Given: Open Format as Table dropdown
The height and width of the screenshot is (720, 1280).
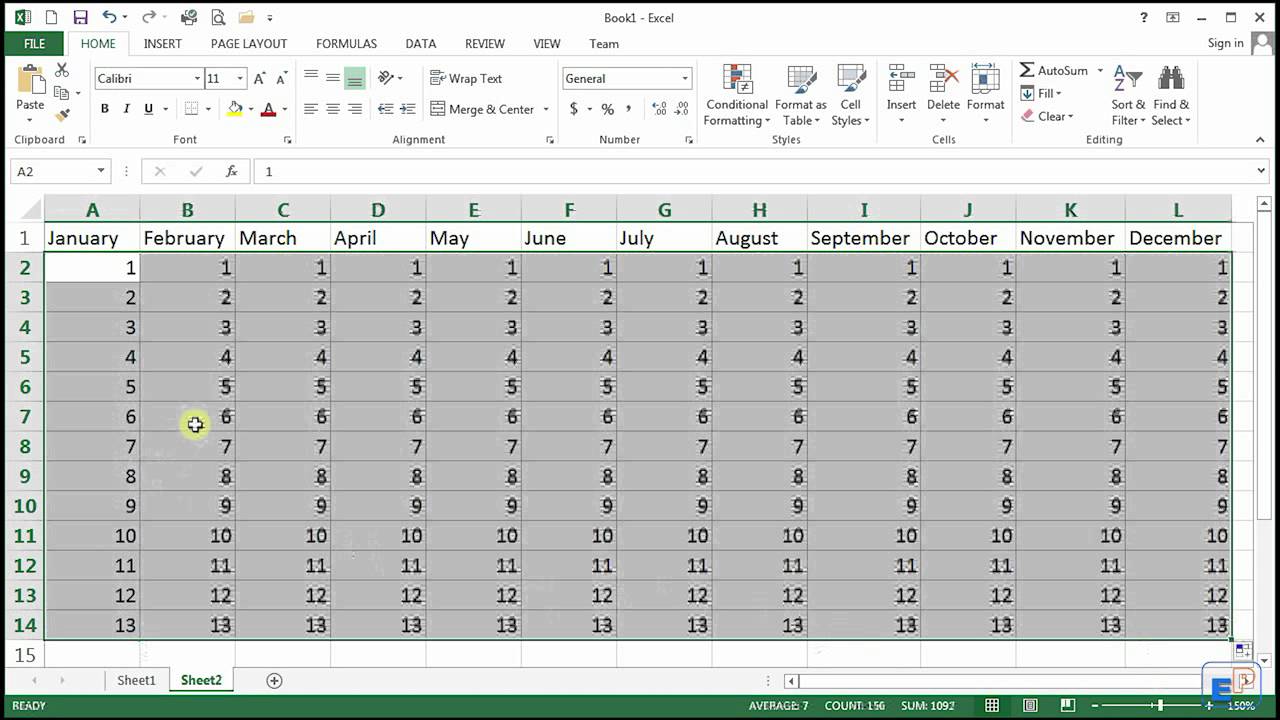Looking at the screenshot, I should (x=800, y=96).
